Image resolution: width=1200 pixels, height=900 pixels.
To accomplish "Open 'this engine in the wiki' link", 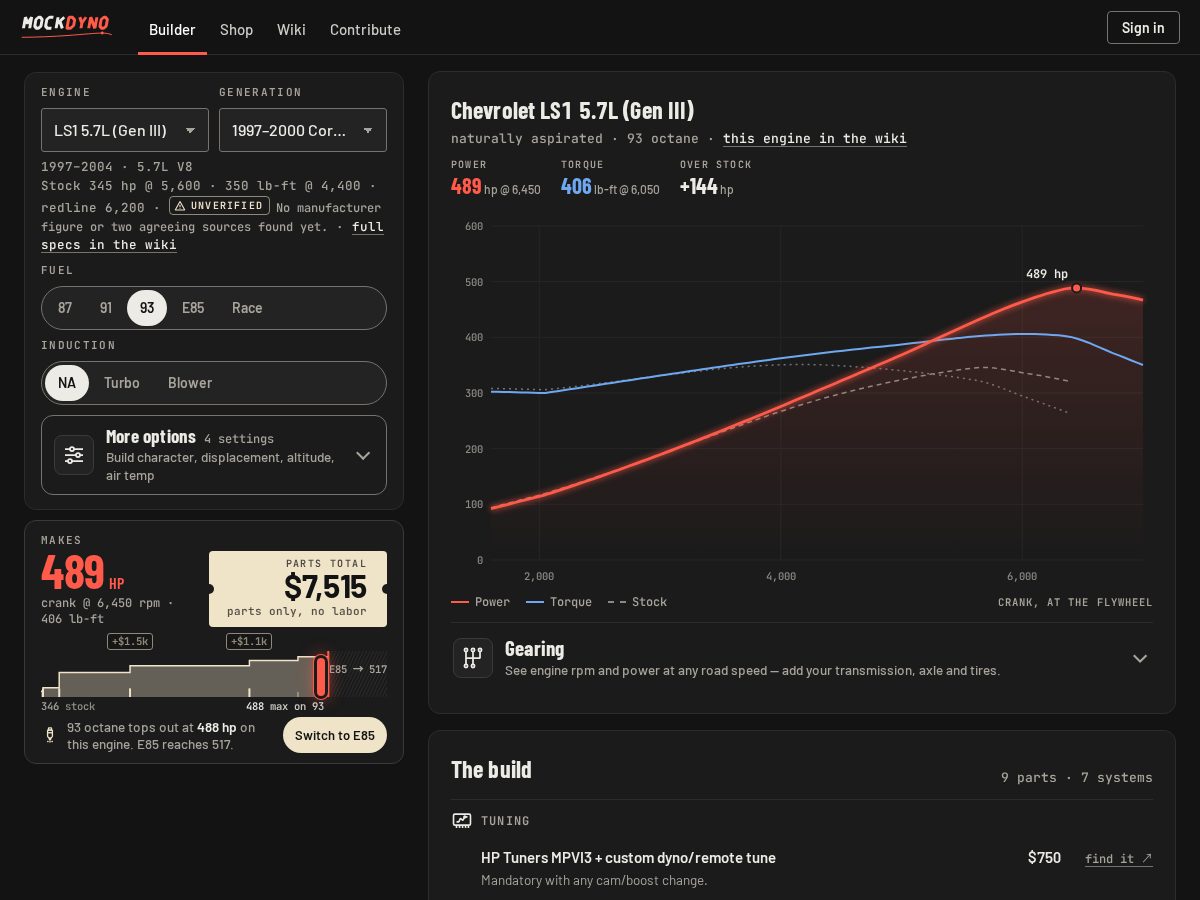I will [815, 138].
